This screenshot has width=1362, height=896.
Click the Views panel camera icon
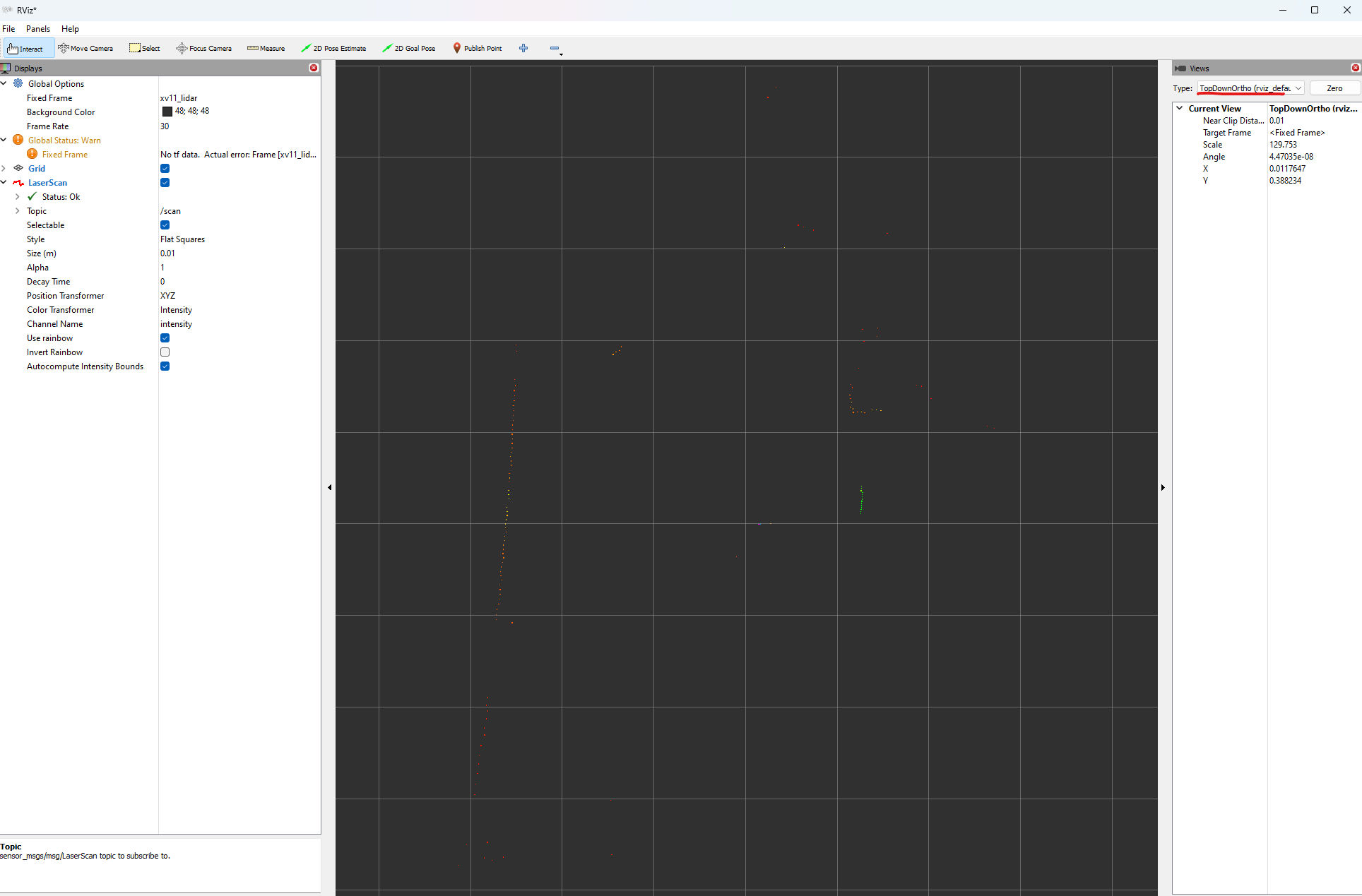pyautogui.click(x=1180, y=68)
